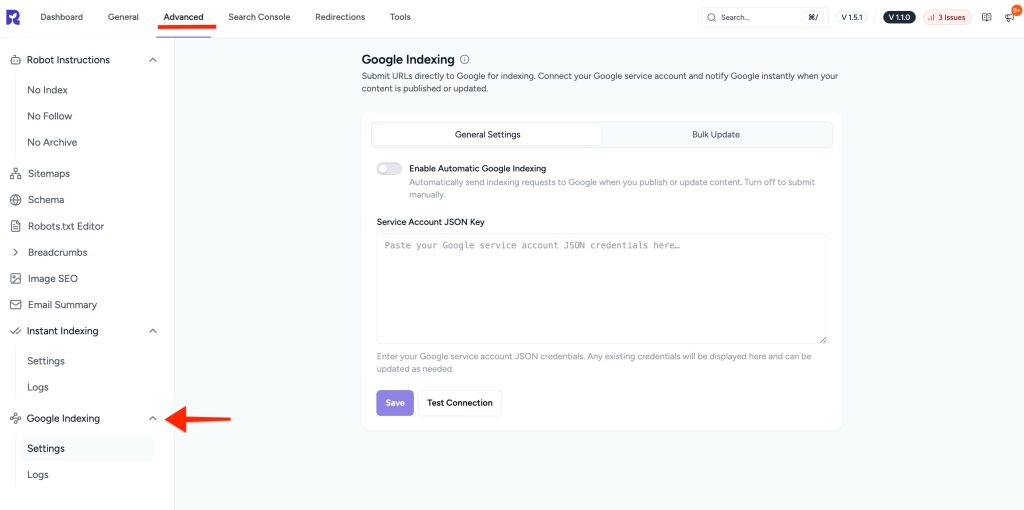1024x510 pixels.
Task: Collapse the Instant Indexing section
Action: pyautogui.click(x=153, y=331)
